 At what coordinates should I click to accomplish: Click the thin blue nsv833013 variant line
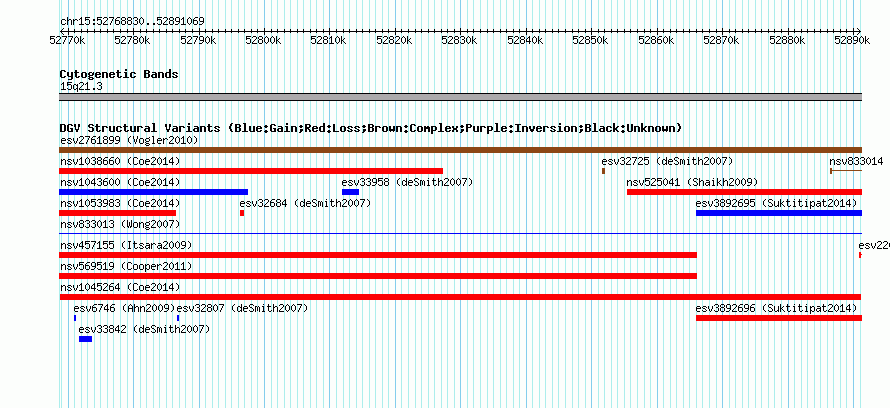[460, 233]
